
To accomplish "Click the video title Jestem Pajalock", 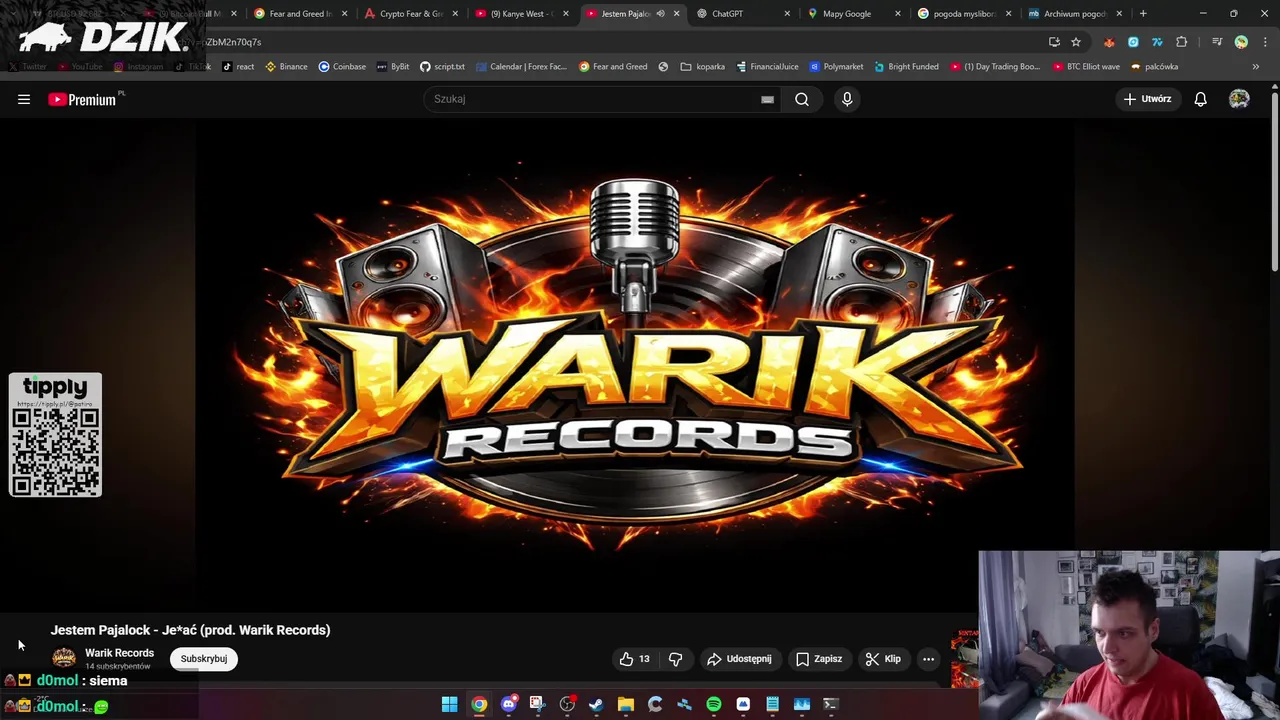I will pyautogui.click(x=190, y=630).
